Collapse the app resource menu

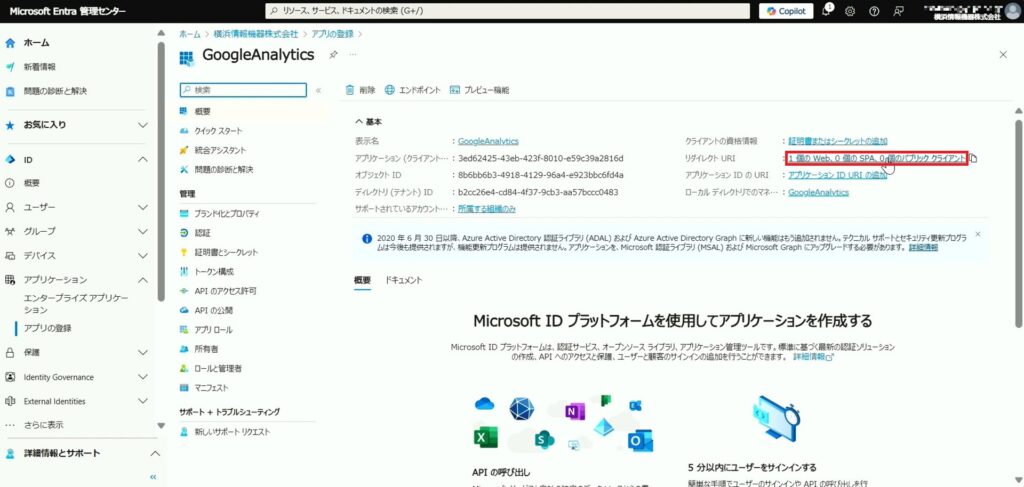pyautogui.click(x=318, y=91)
